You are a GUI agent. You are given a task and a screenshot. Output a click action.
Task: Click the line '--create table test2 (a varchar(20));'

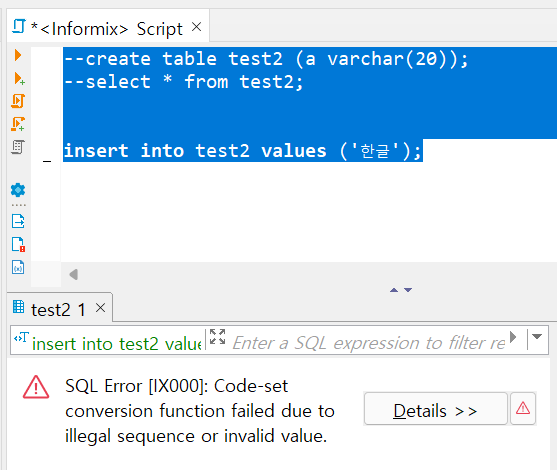[x=266, y=59]
